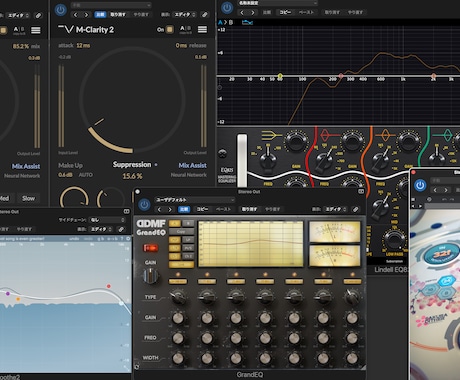Click the 15.6 % suppression value

point(132,176)
